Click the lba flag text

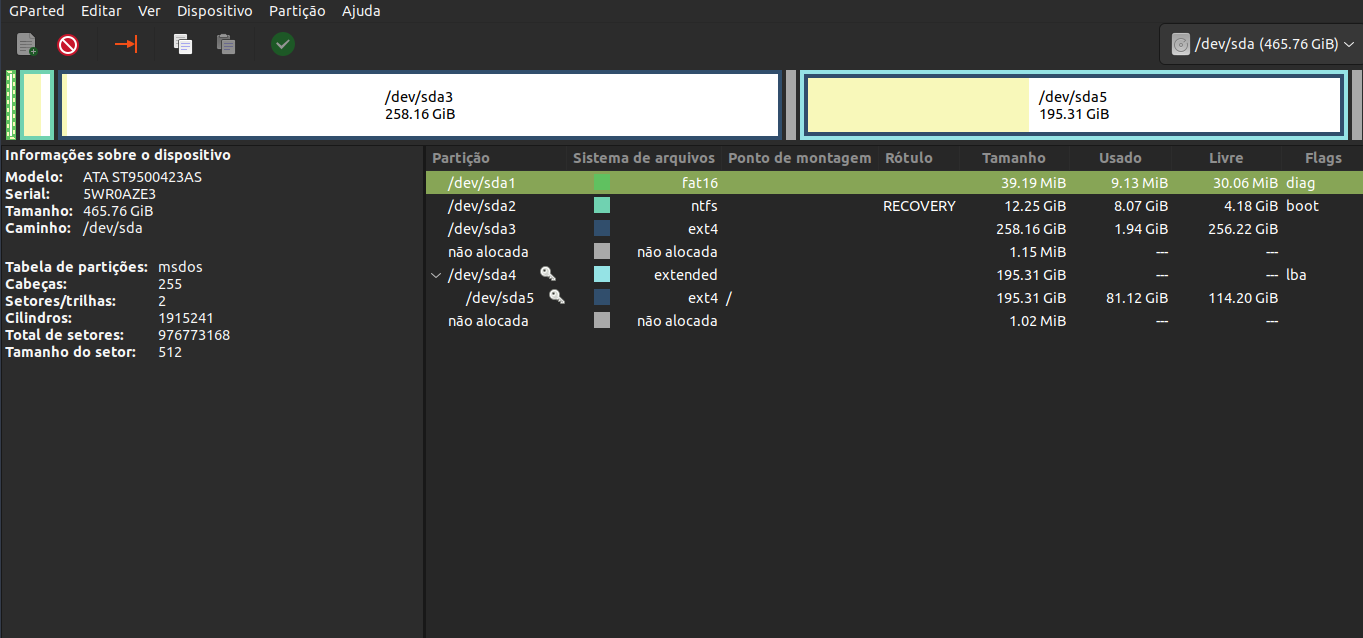click(x=1296, y=275)
